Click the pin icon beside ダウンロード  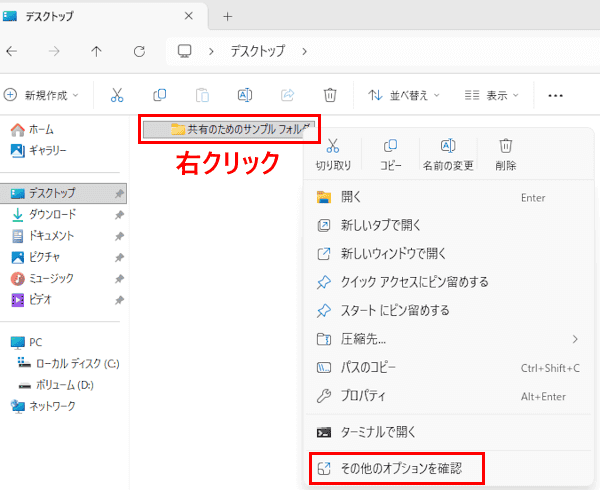119,215
